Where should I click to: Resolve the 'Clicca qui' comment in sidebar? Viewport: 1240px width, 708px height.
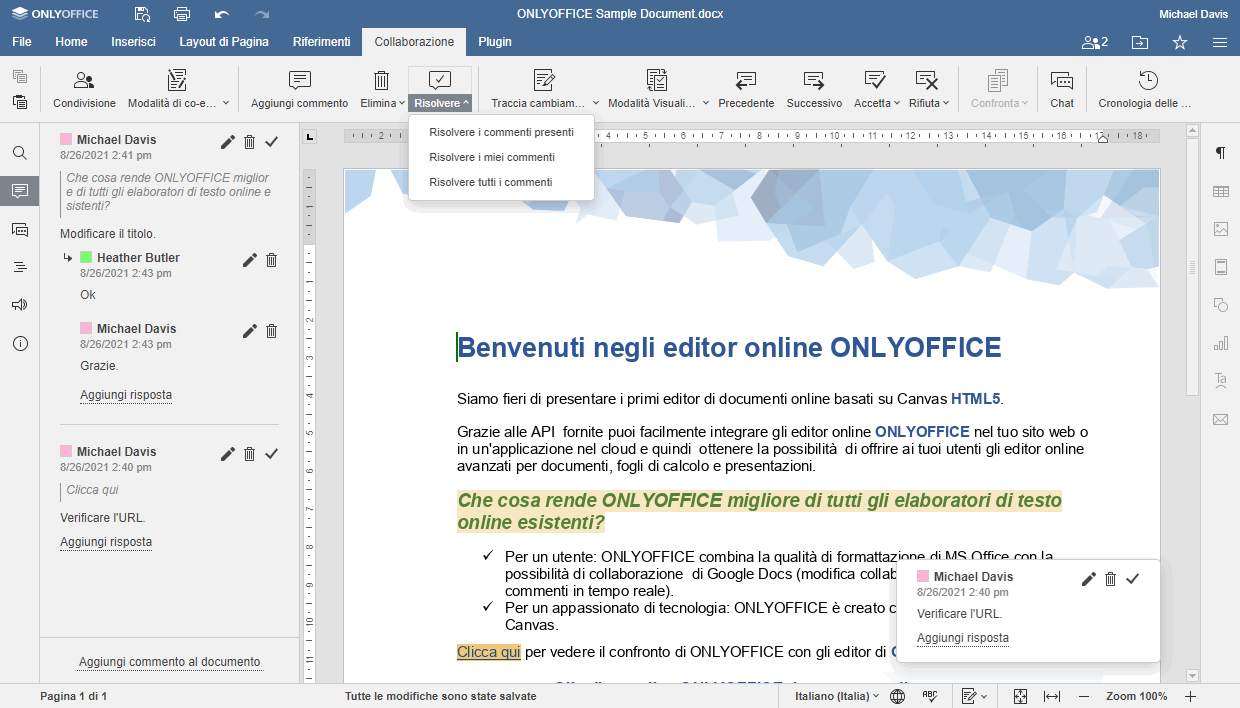tap(271, 454)
